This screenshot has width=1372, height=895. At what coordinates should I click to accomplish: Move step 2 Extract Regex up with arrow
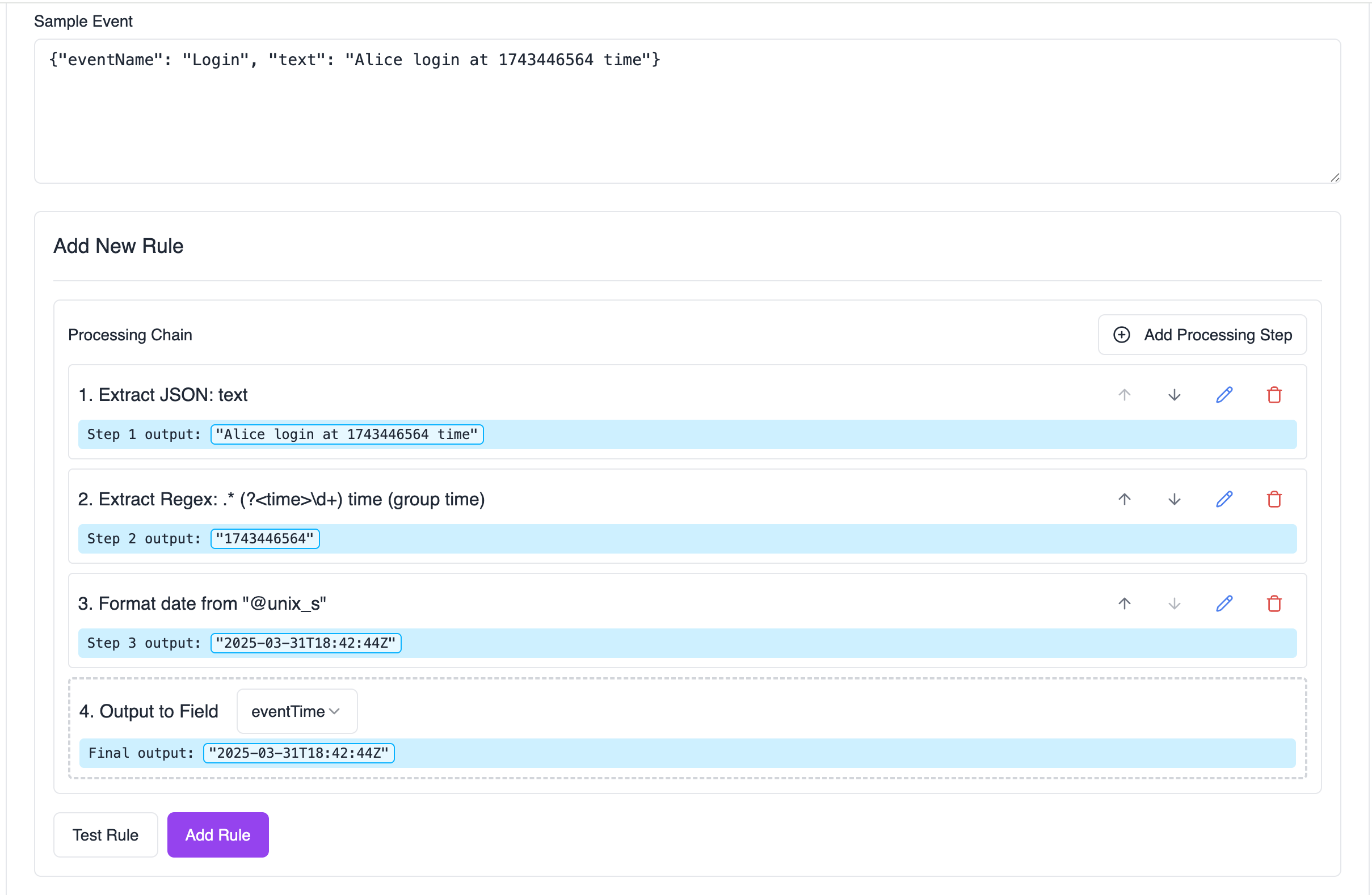pos(1124,499)
